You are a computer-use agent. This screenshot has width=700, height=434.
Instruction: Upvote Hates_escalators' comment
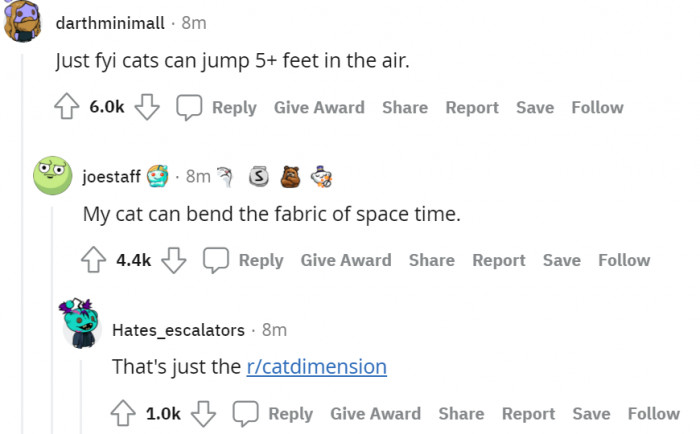click(x=124, y=413)
